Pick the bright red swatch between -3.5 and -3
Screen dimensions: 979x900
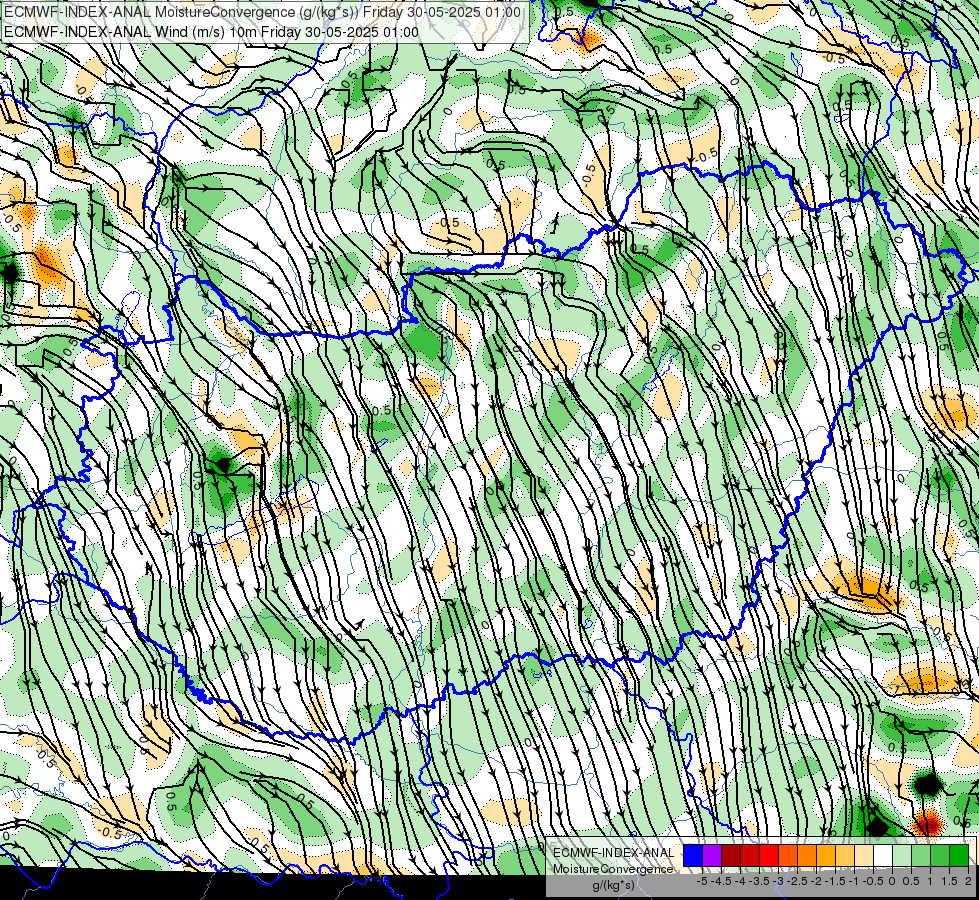(x=769, y=855)
